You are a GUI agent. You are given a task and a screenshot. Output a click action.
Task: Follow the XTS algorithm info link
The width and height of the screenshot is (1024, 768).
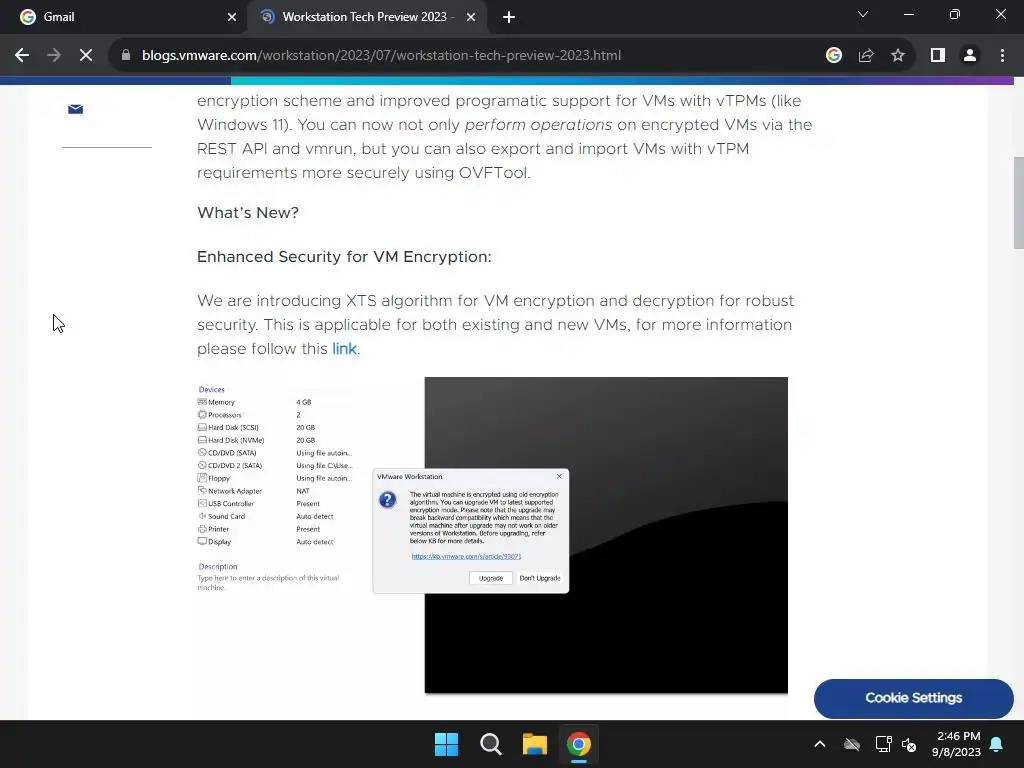[344, 349]
